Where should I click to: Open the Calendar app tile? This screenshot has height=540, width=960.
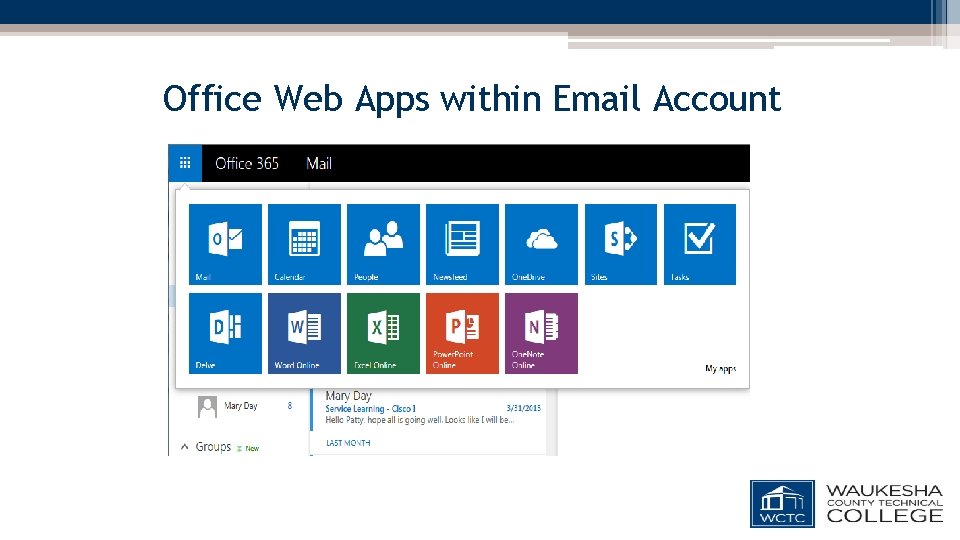(304, 244)
